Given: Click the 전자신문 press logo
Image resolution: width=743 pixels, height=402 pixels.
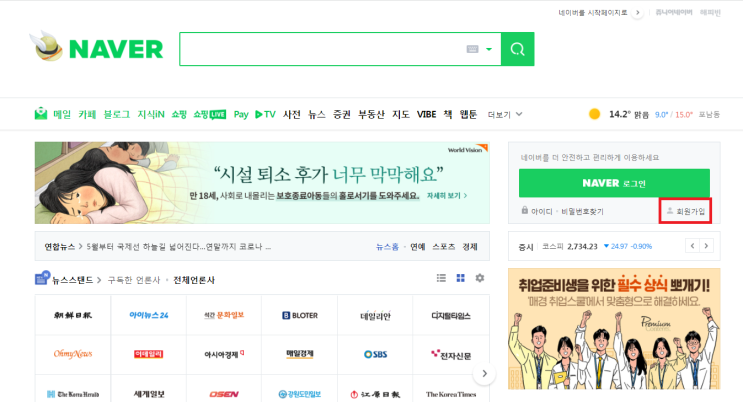Looking at the screenshot, I should (451, 355).
